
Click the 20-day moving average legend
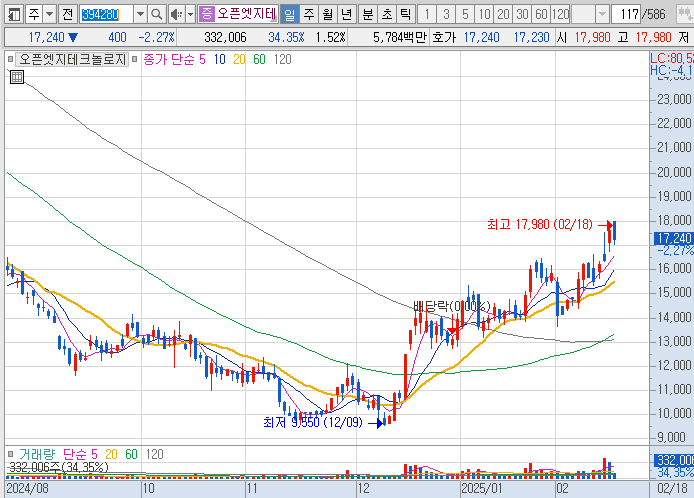239,59
